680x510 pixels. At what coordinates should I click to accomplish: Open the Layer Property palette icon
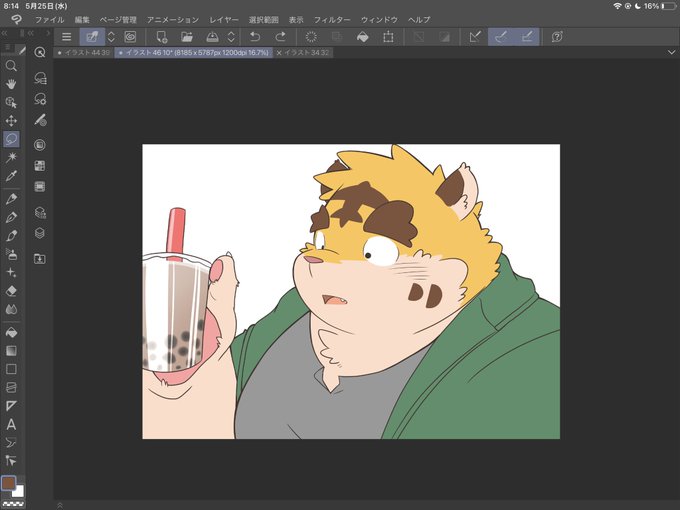click(40, 212)
